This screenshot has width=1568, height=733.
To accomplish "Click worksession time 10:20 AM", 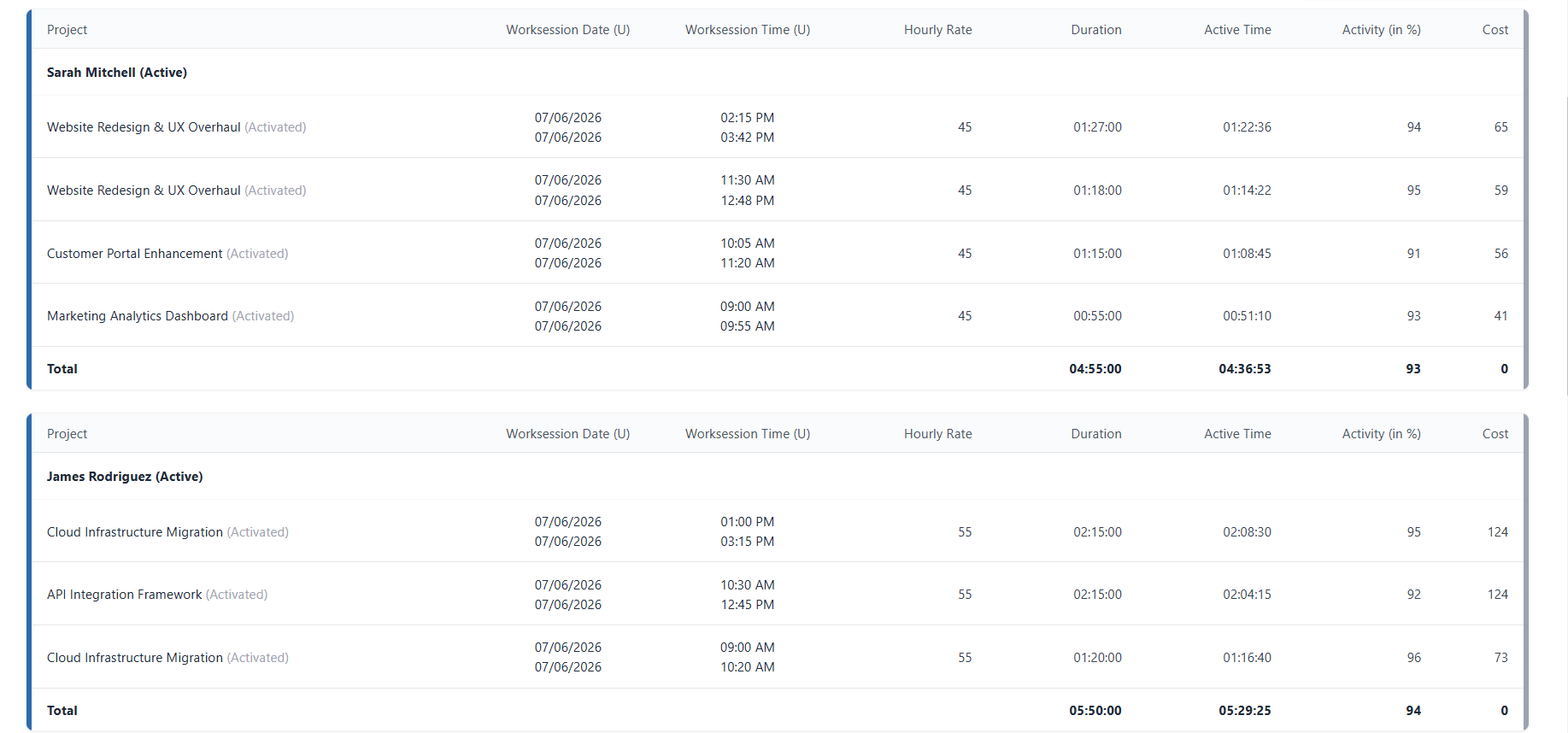I will 748,667.
